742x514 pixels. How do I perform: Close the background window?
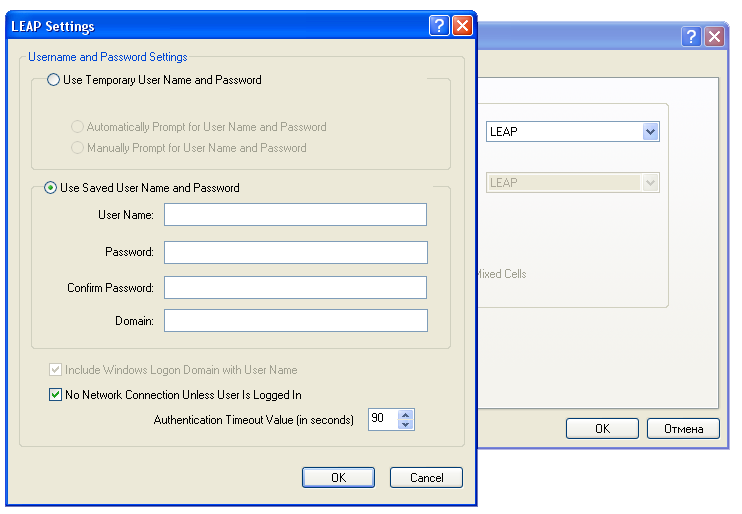[714, 36]
